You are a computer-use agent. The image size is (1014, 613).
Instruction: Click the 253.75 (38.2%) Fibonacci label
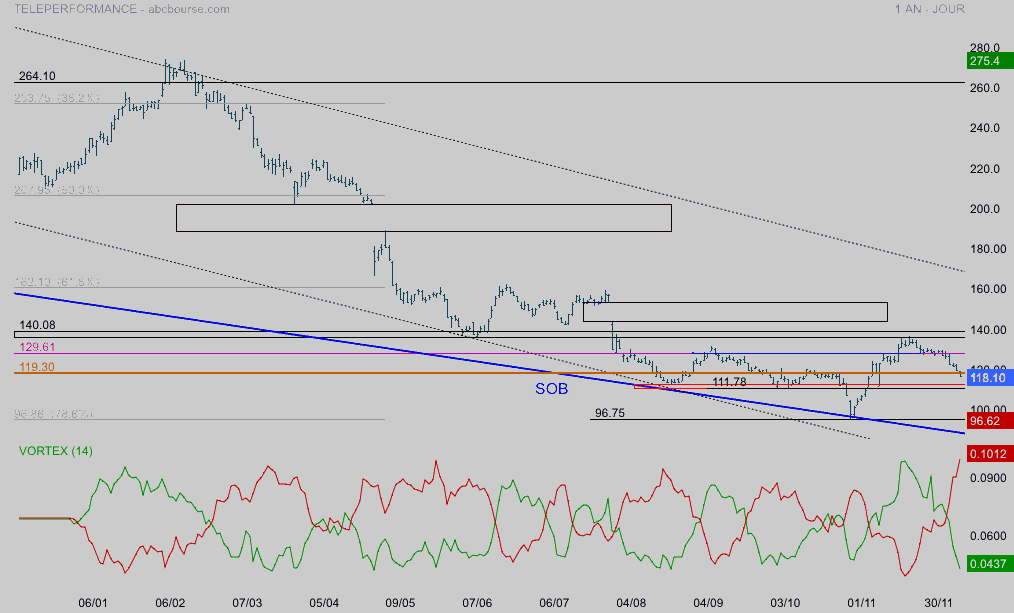pyautogui.click(x=57, y=98)
